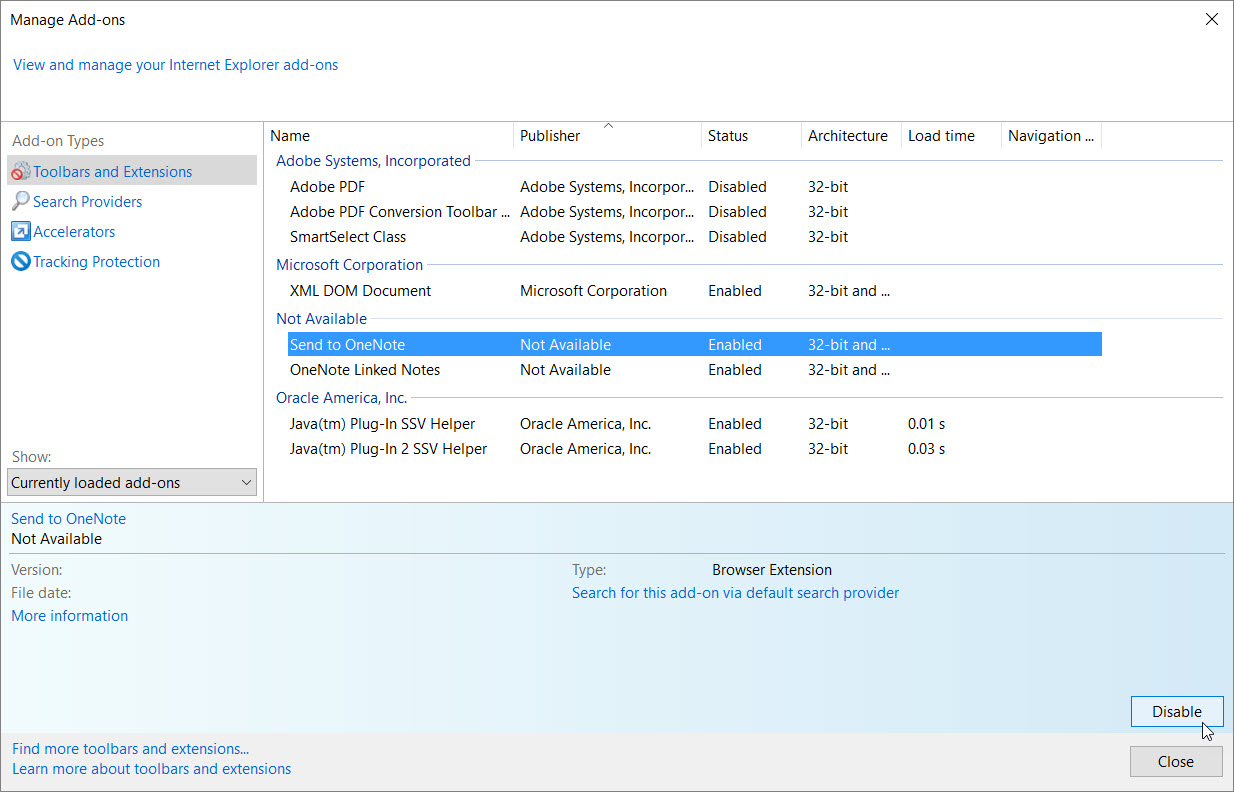This screenshot has width=1234, height=792.
Task: Click the Close button at bottom
Action: (1176, 762)
